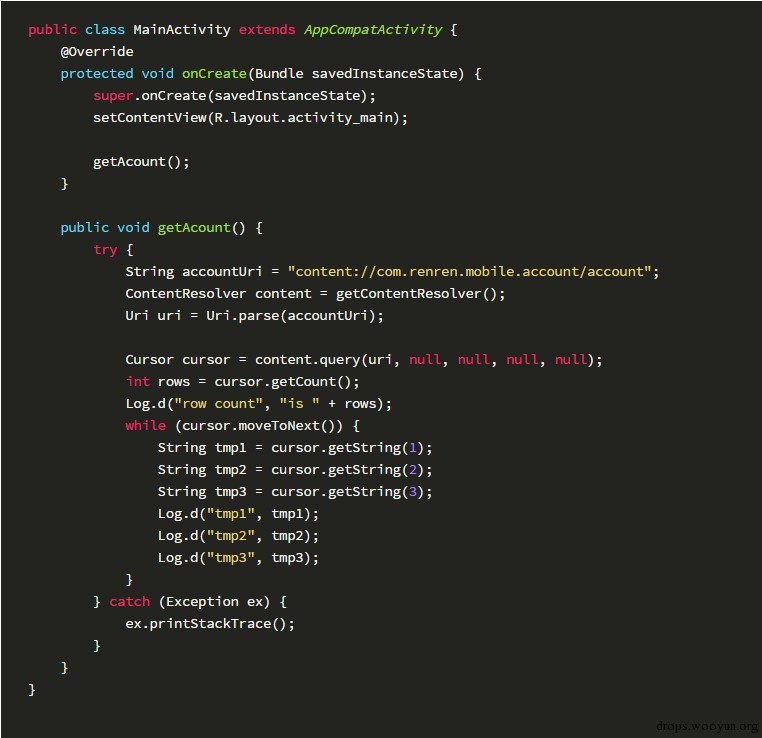Viewport: 762px width, 738px height.
Task: Click the MainActivity class name
Action: coord(182,30)
